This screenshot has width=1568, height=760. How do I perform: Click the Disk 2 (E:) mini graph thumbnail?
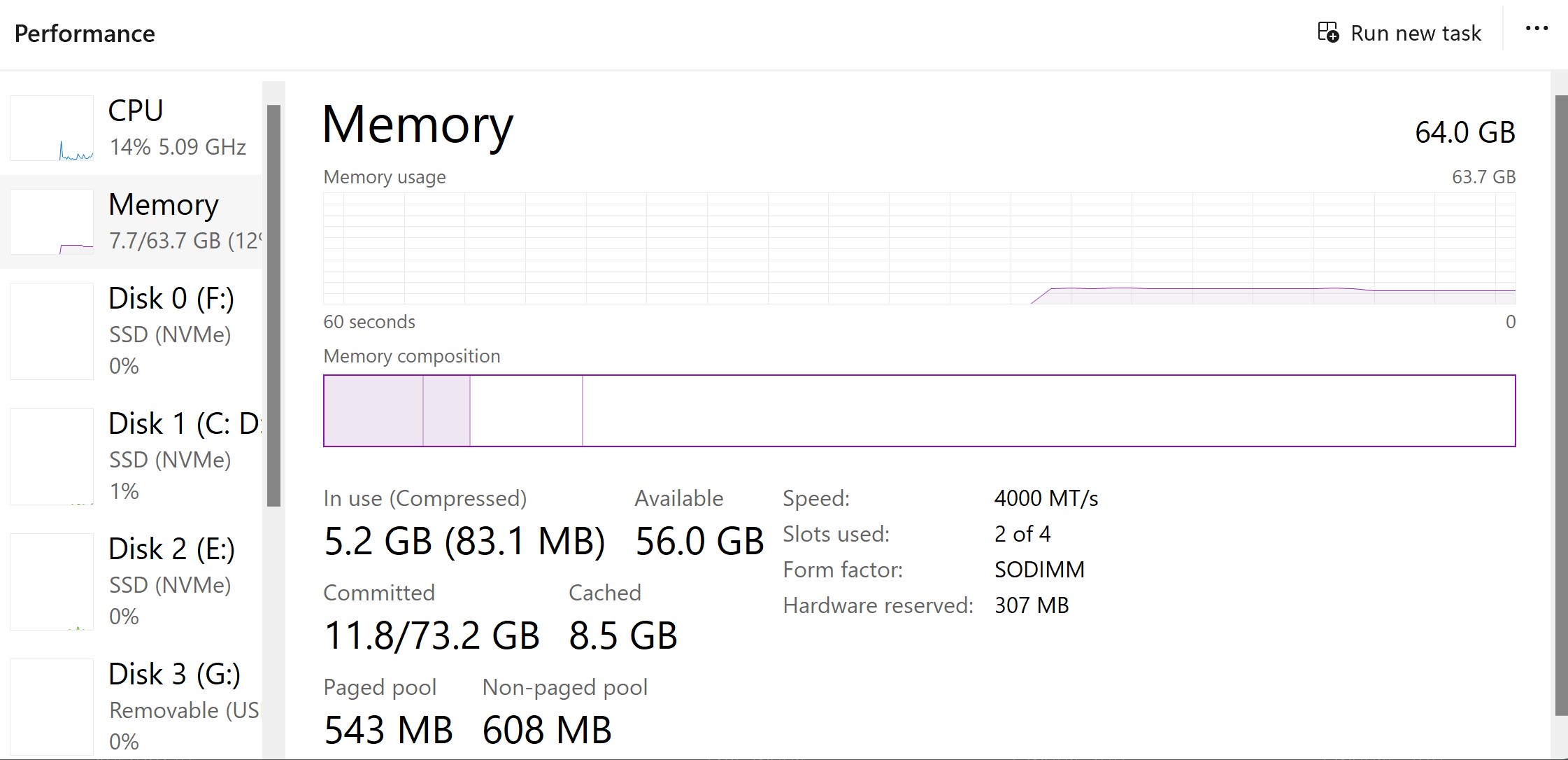coord(52,582)
